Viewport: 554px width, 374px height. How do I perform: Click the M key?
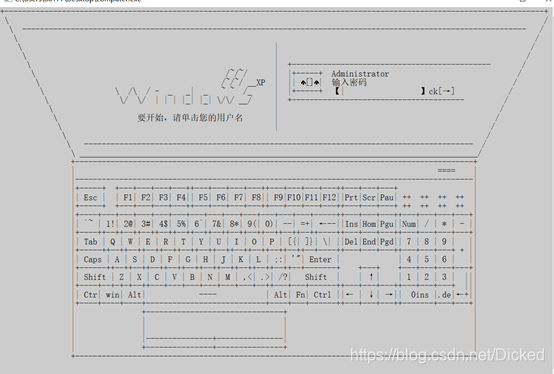tap(228, 277)
